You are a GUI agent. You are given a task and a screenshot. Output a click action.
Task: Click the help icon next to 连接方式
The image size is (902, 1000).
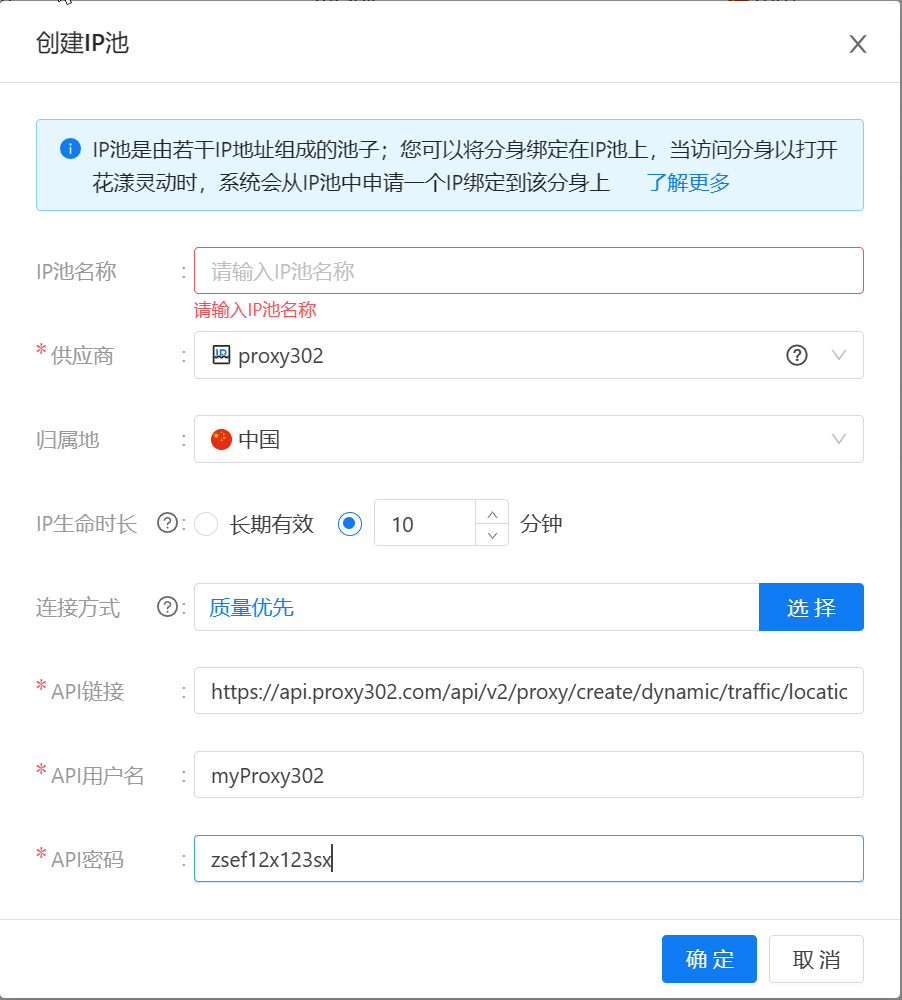pyautogui.click(x=167, y=607)
